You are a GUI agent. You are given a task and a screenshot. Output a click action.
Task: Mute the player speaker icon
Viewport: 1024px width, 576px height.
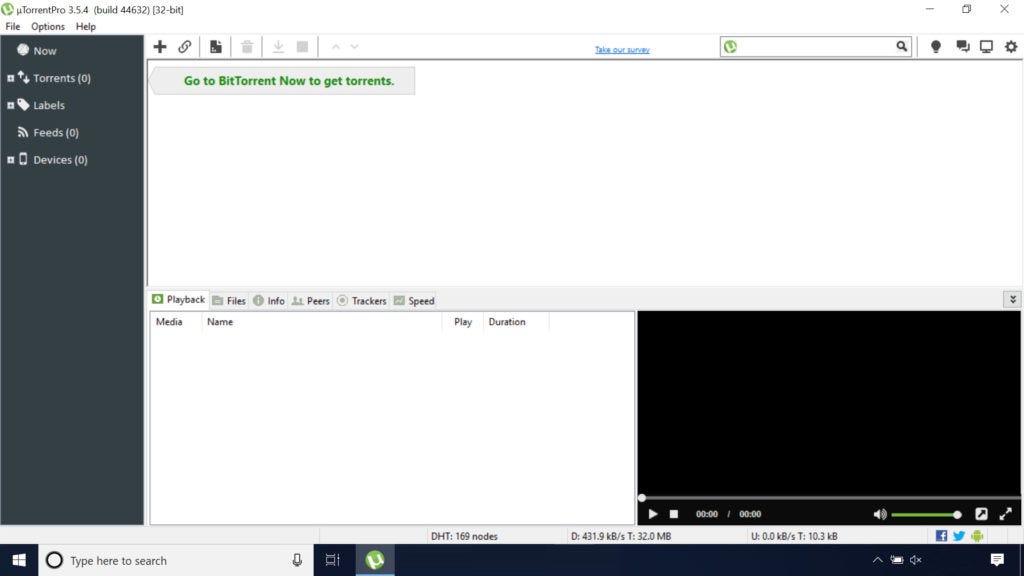(x=880, y=514)
